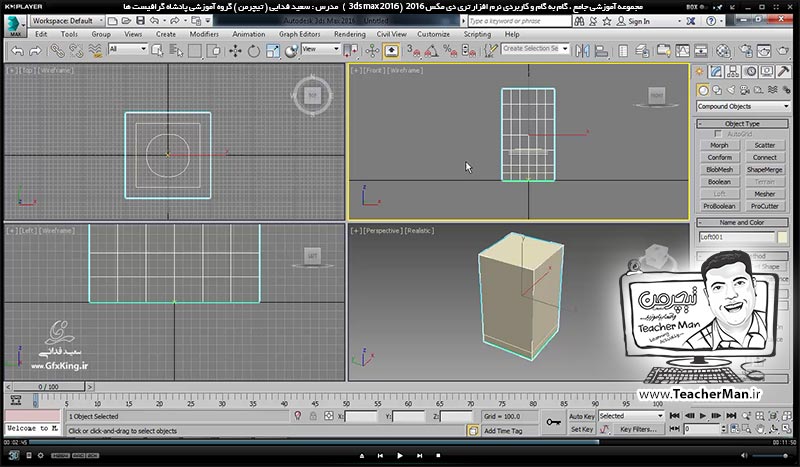Click the keyword search field

tap(519, 21)
